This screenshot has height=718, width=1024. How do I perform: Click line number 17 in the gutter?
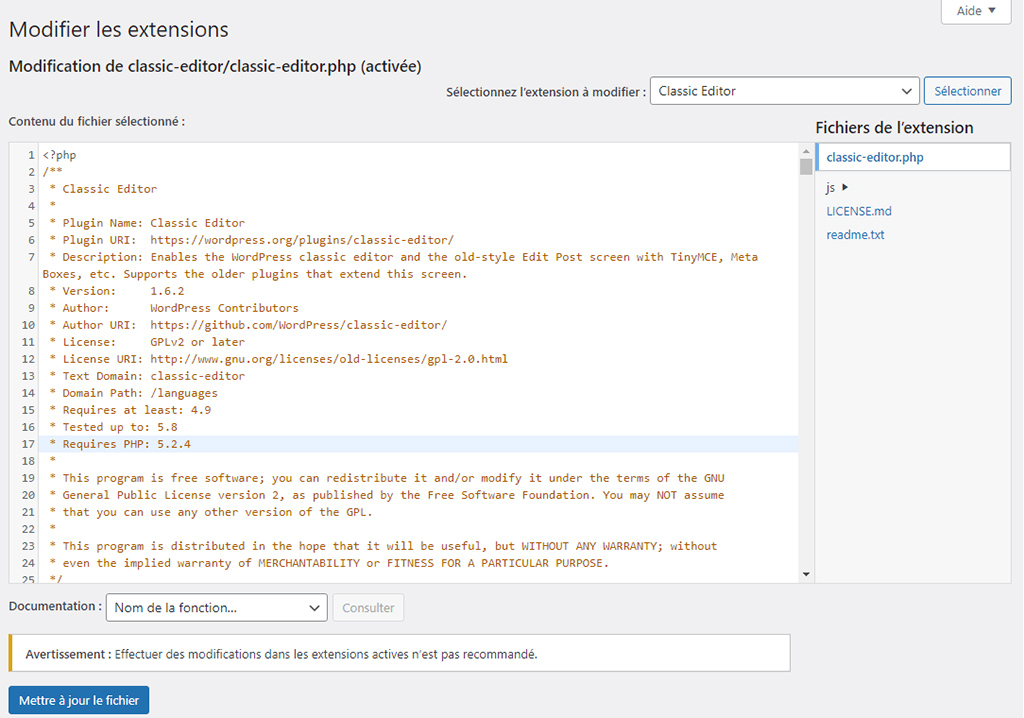pyautogui.click(x=29, y=444)
